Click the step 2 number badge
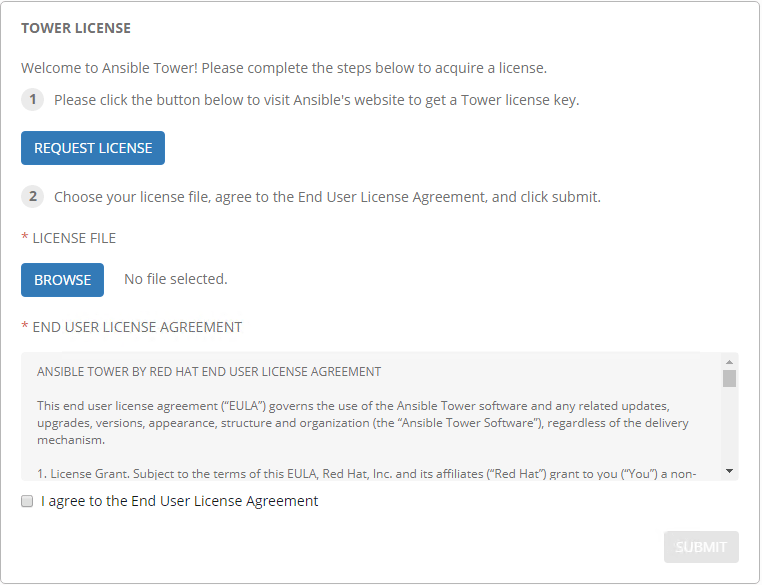Viewport: 762px width, 585px height. tap(33, 197)
